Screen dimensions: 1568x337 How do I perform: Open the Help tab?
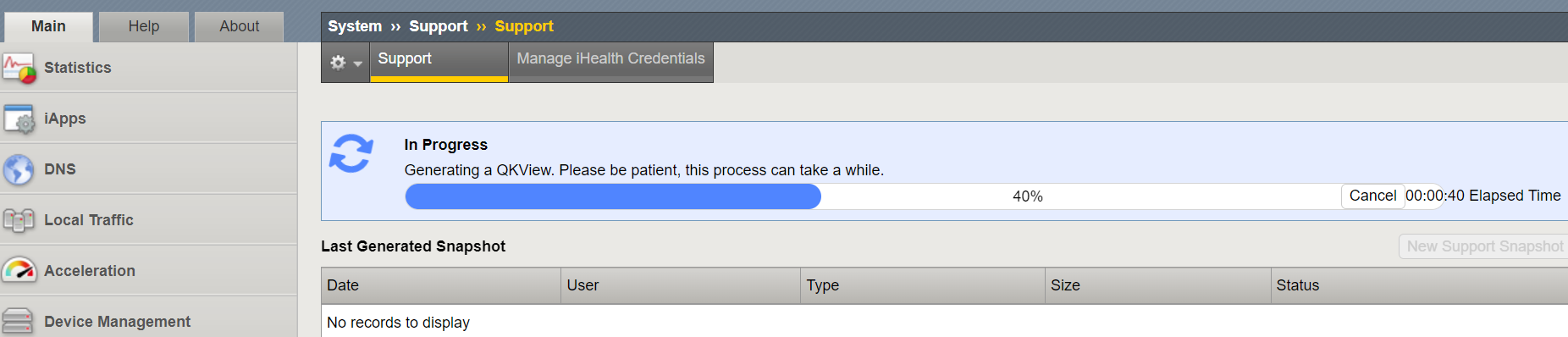[144, 26]
